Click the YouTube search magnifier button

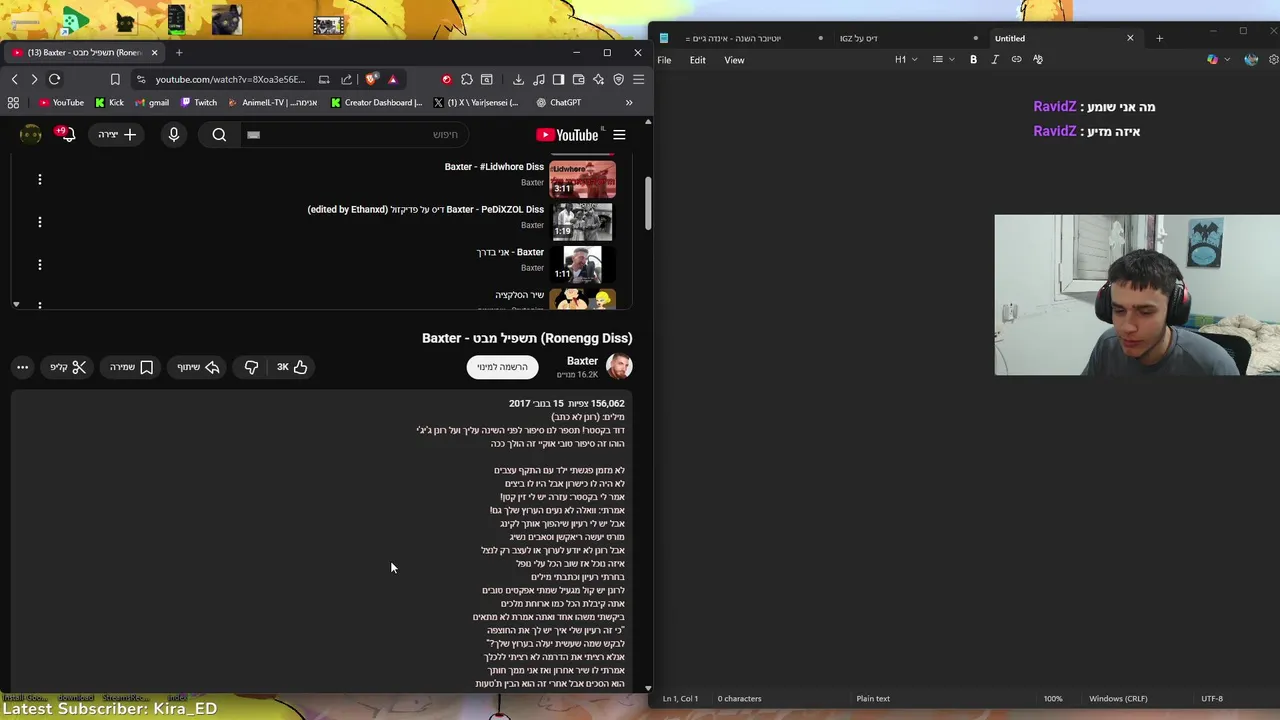[x=219, y=134]
